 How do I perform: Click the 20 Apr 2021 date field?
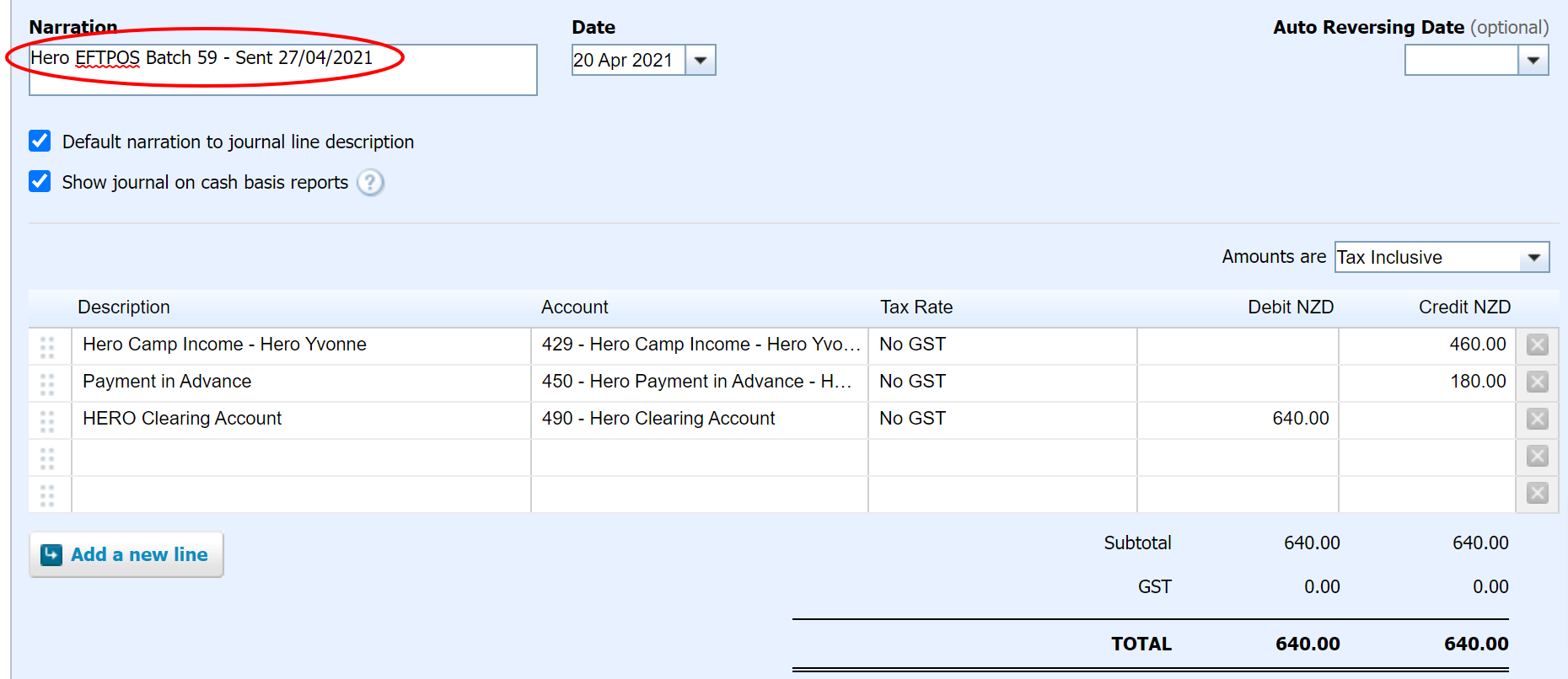(x=627, y=60)
